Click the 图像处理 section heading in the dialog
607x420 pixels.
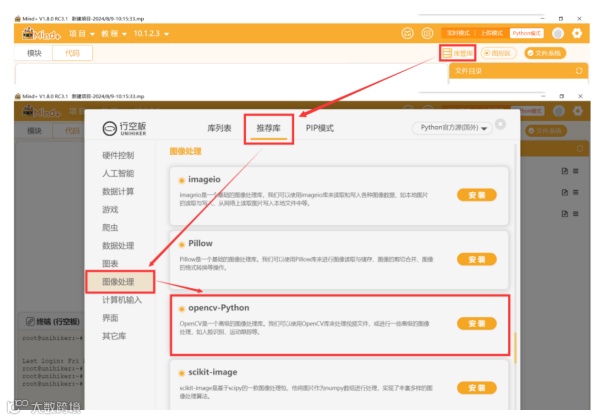pyautogui.click(x=185, y=151)
